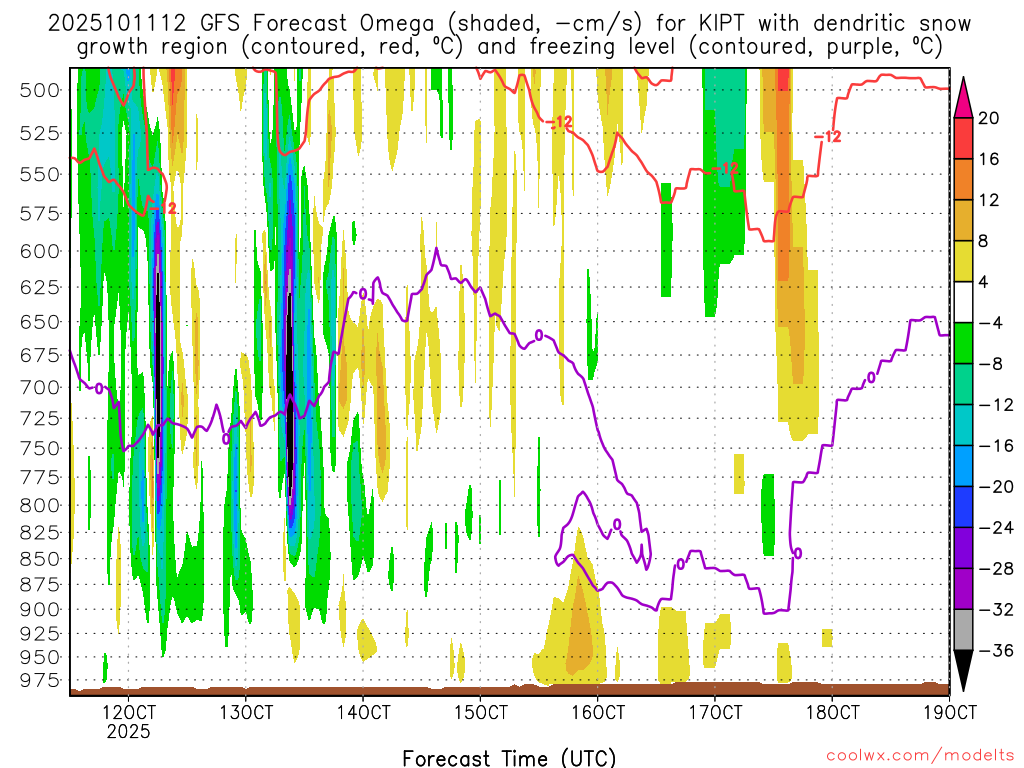Click the 180CT time axis label
The height and width of the screenshot is (768, 1024).
coord(832,712)
